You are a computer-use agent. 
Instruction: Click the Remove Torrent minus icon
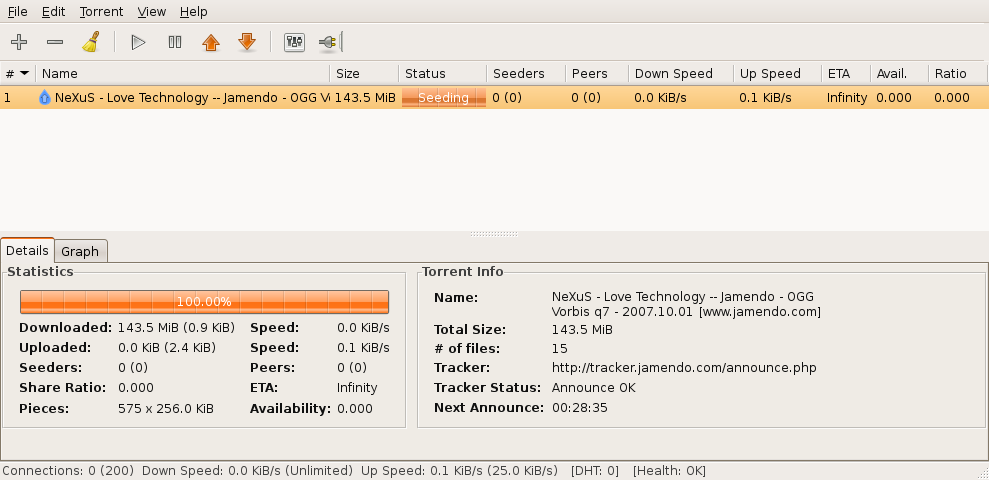[55, 42]
